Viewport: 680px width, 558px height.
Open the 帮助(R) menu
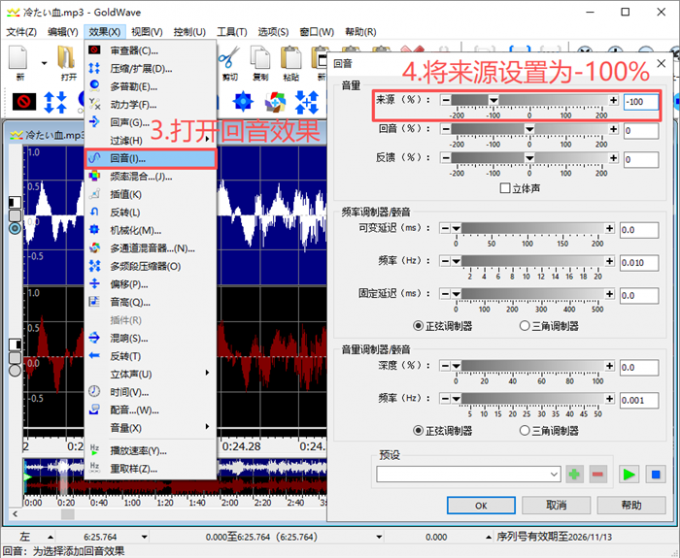[x=360, y=32]
